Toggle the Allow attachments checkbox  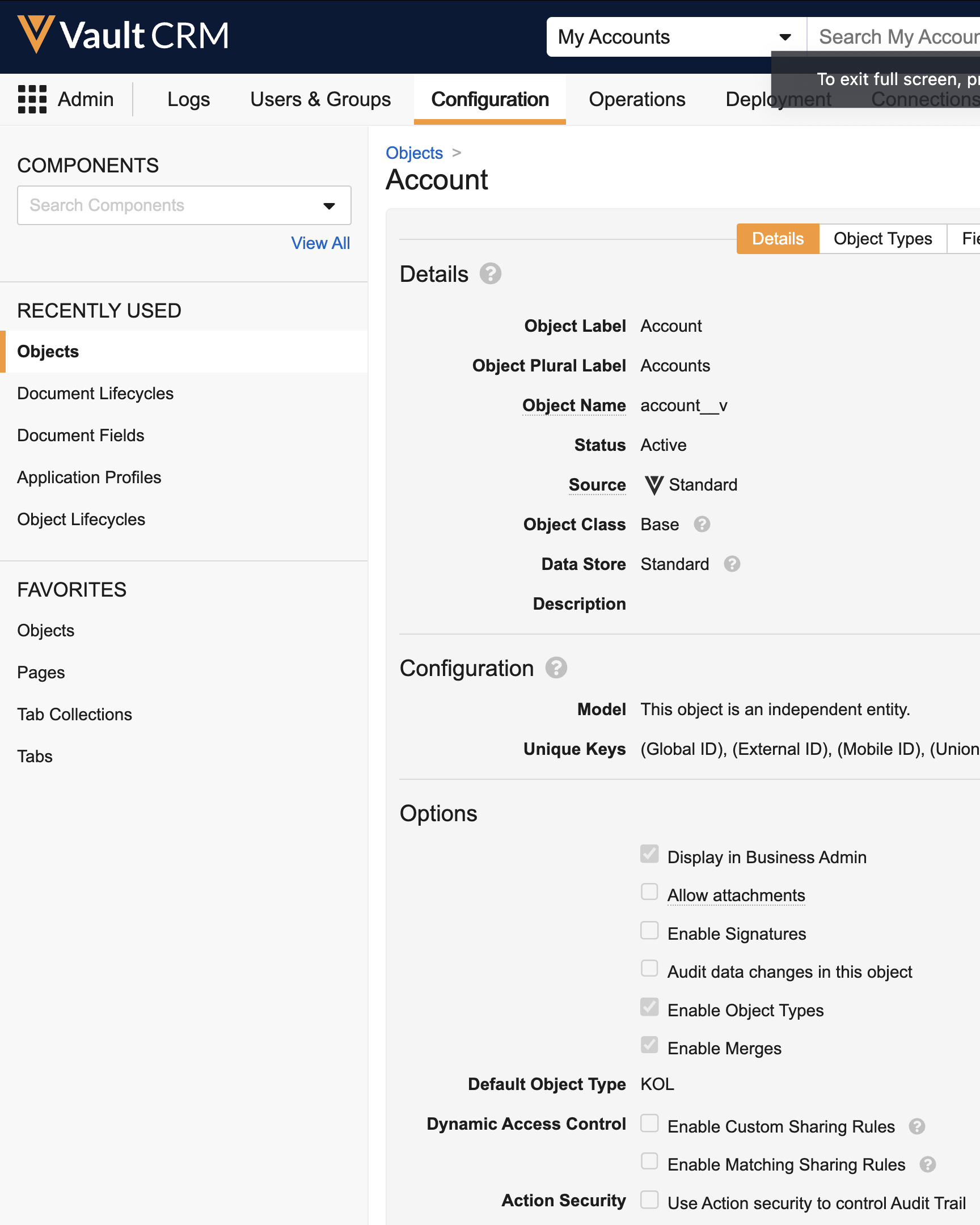(x=649, y=892)
